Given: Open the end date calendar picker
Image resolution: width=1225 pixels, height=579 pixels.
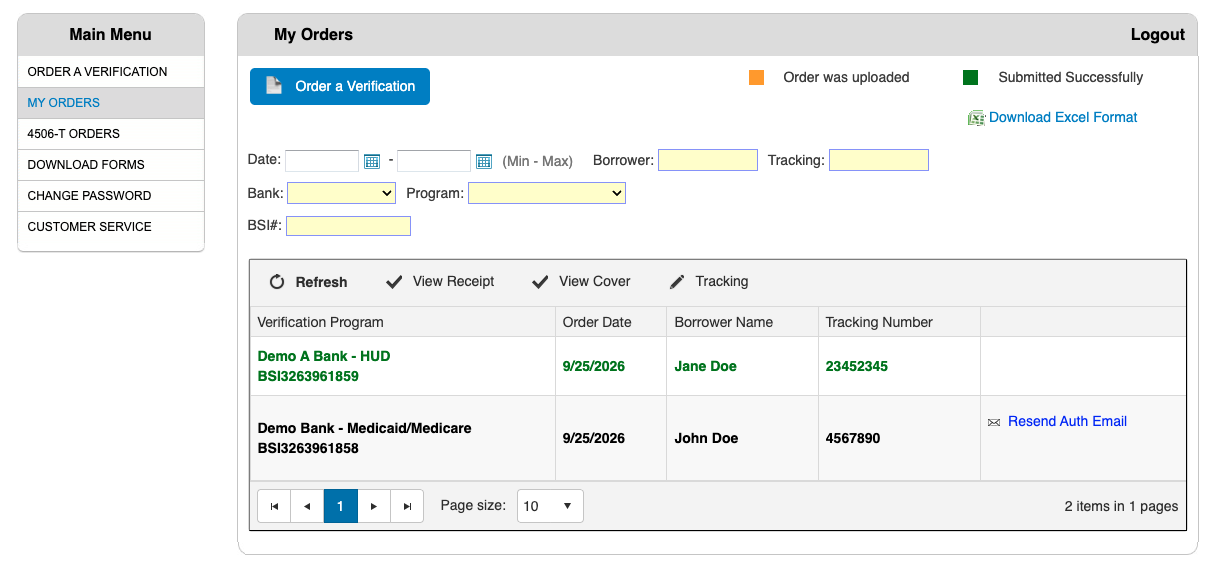Looking at the screenshot, I should [x=484, y=161].
